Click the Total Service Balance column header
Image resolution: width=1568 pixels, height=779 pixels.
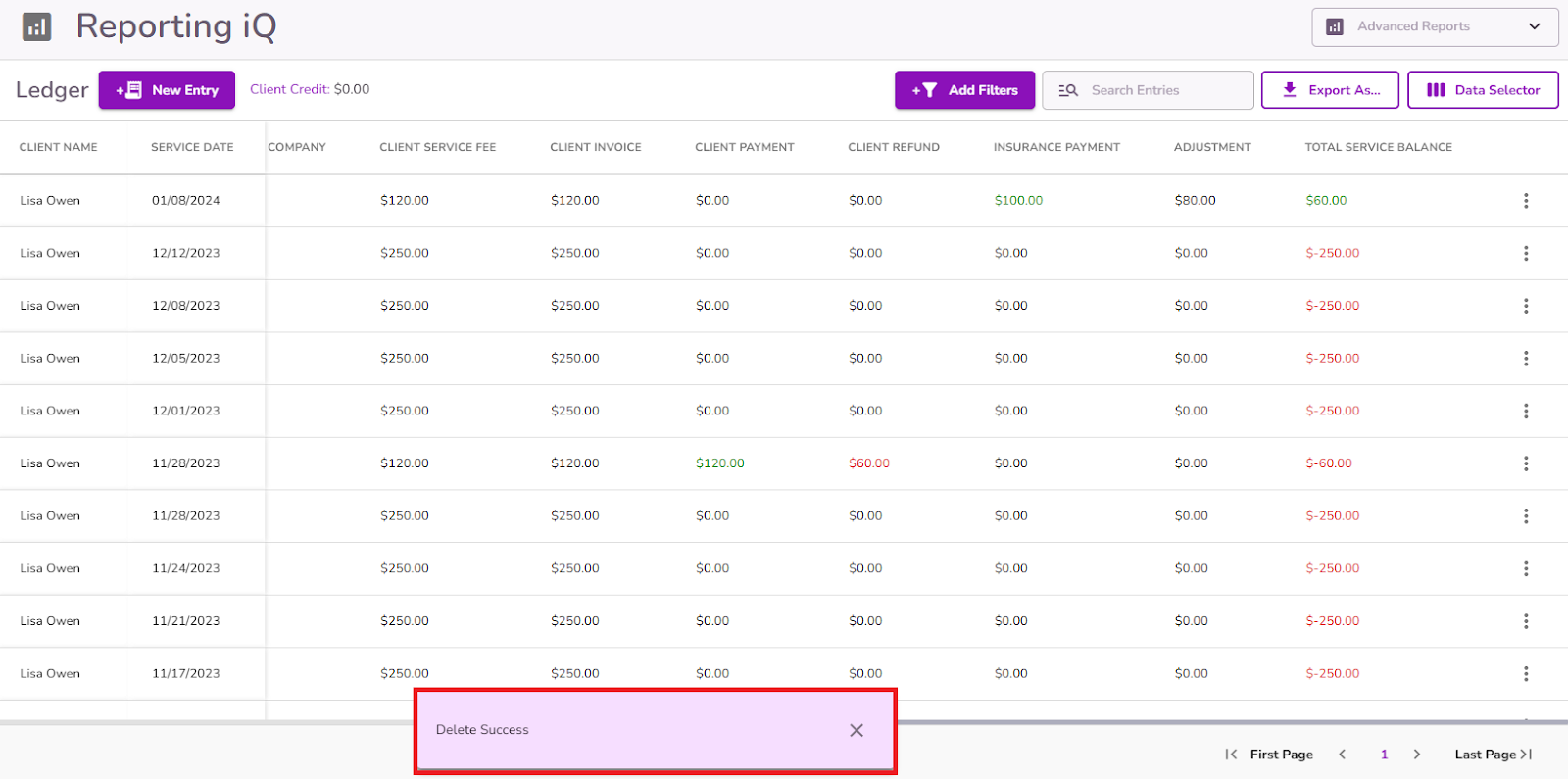click(1379, 147)
